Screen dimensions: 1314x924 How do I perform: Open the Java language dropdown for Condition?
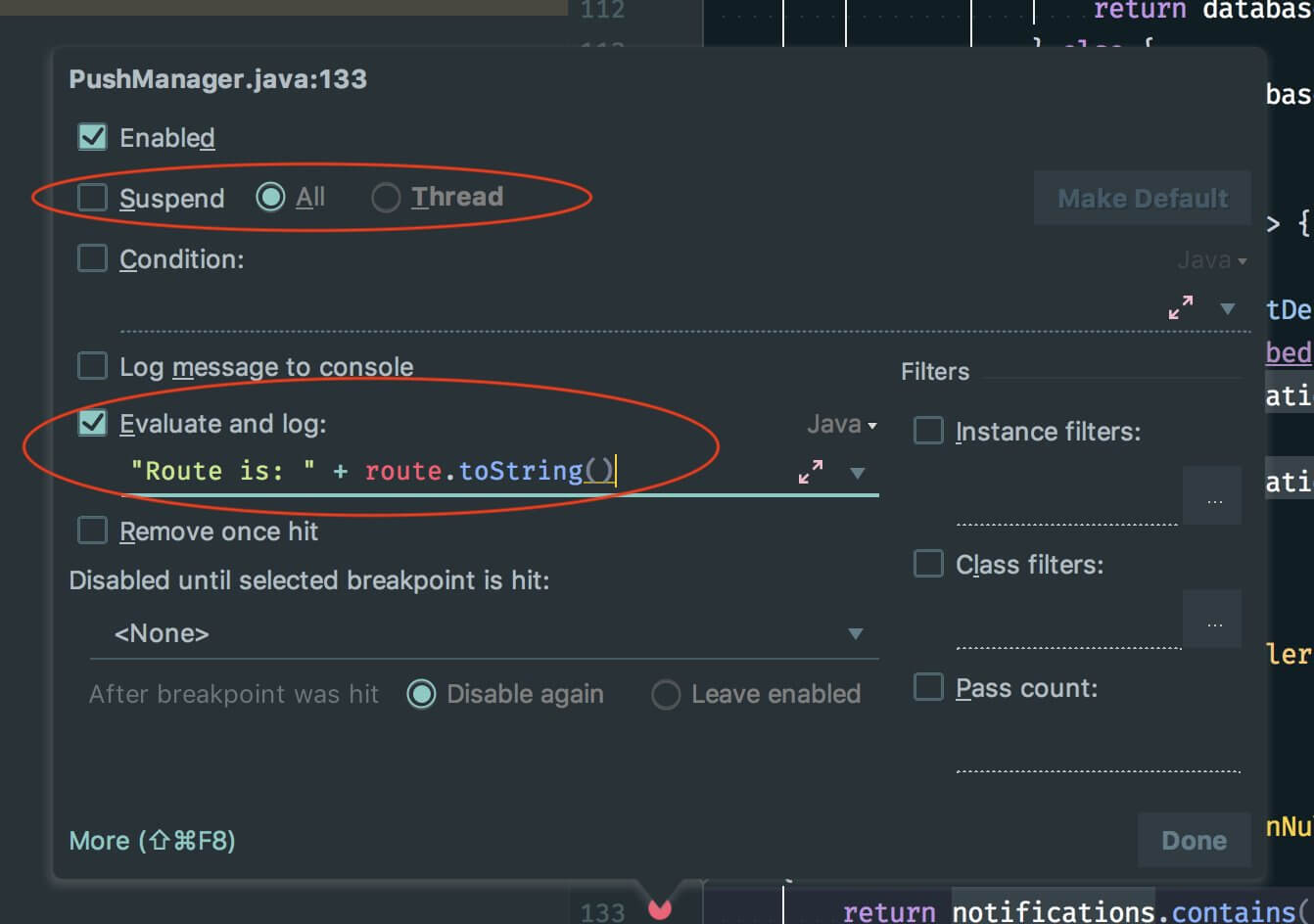pyautogui.click(x=1212, y=259)
